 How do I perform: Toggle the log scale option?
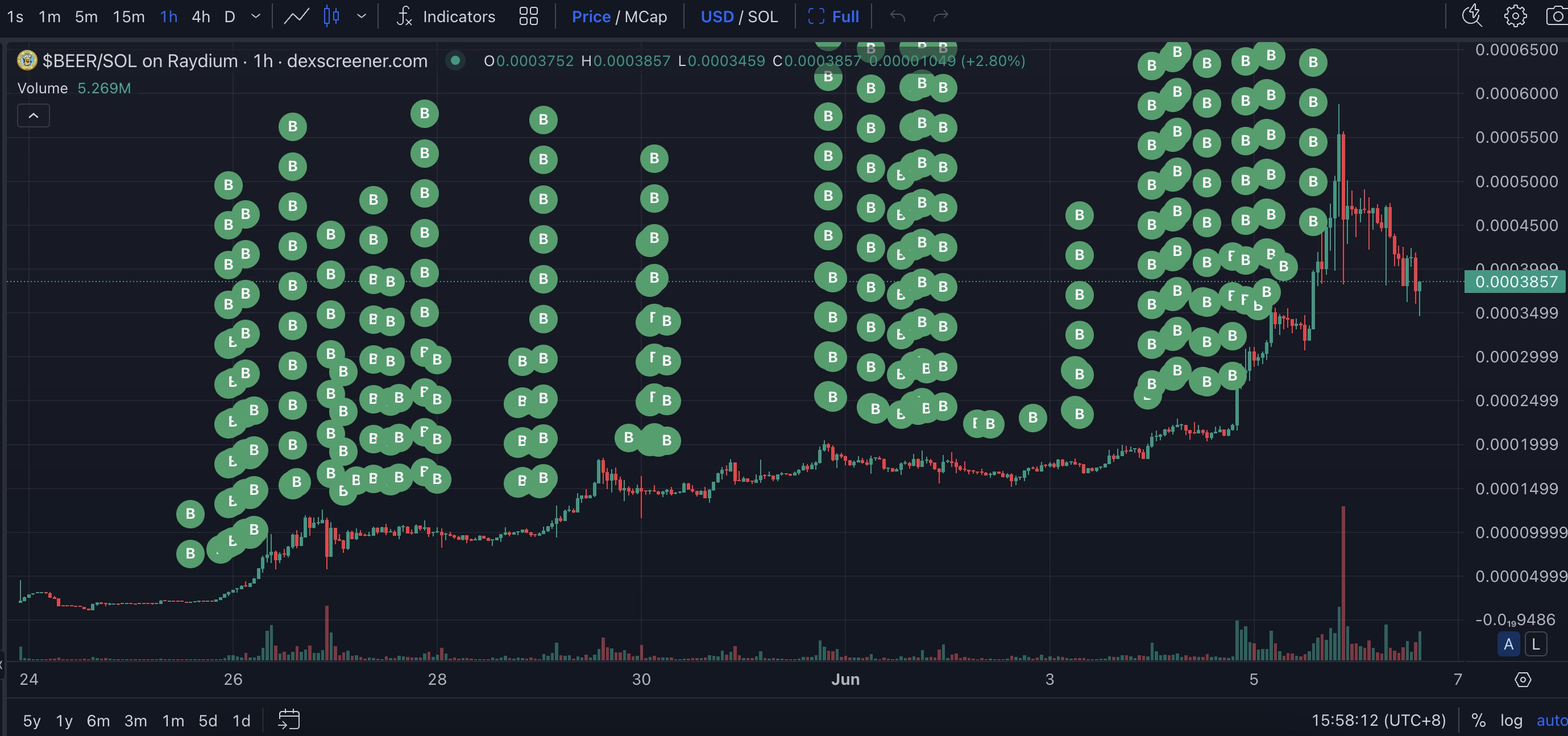point(1511,720)
